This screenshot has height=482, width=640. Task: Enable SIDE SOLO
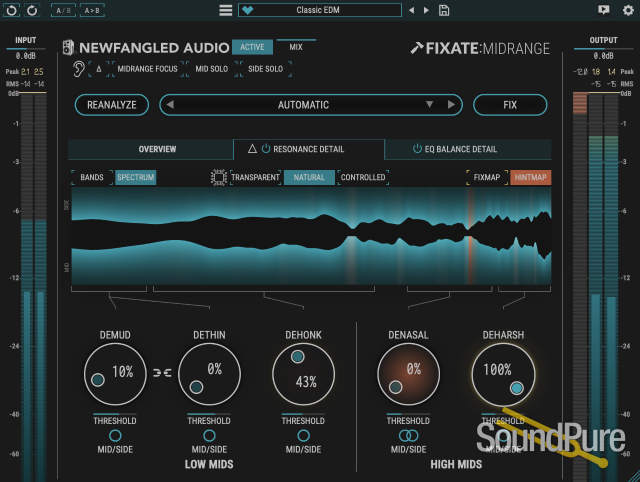(x=266, y=69)
